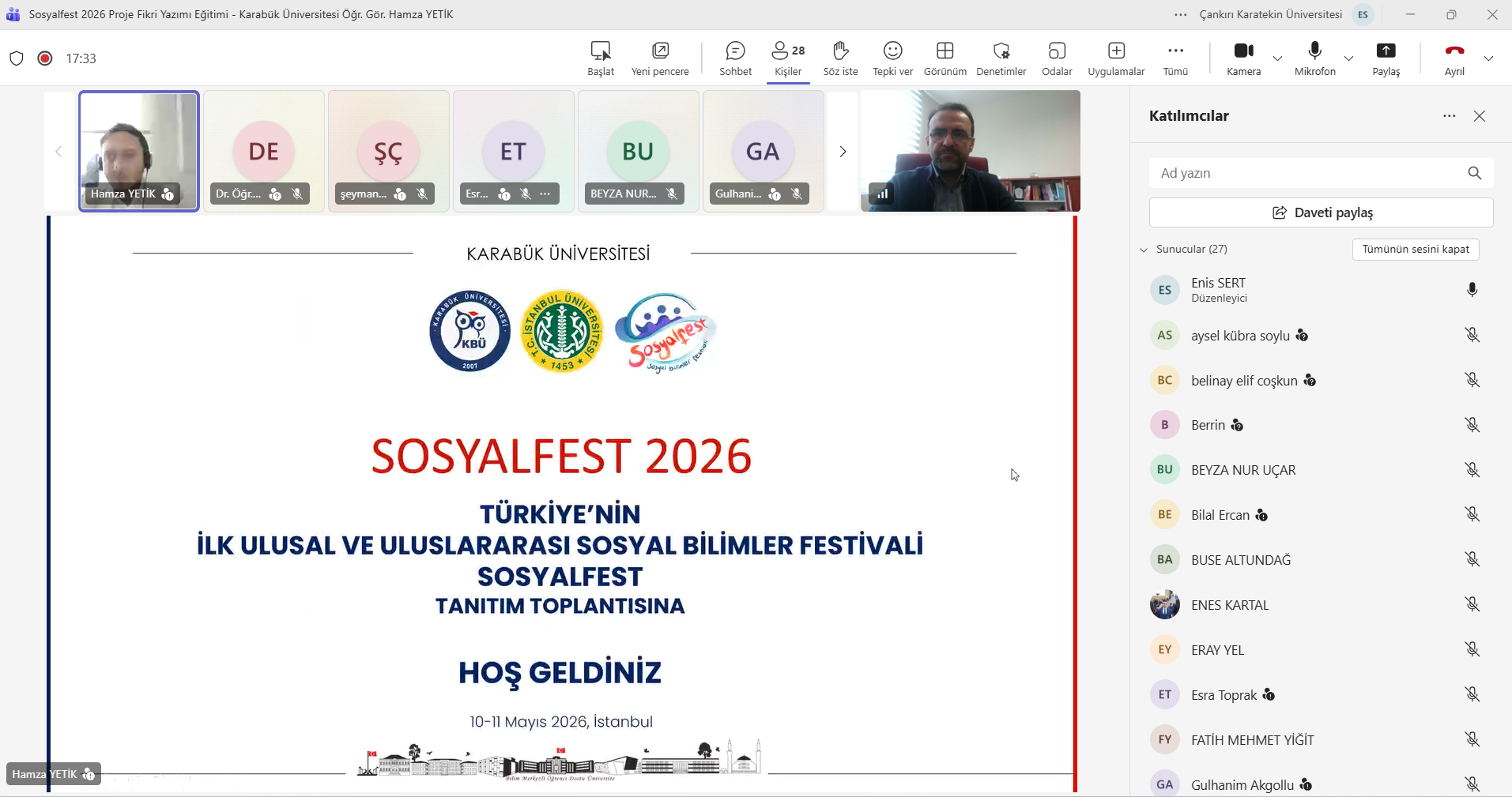This screenshot has height=797, width=1512.
Task: Toggle the Kamera on or off
Action: (1243, 58)
